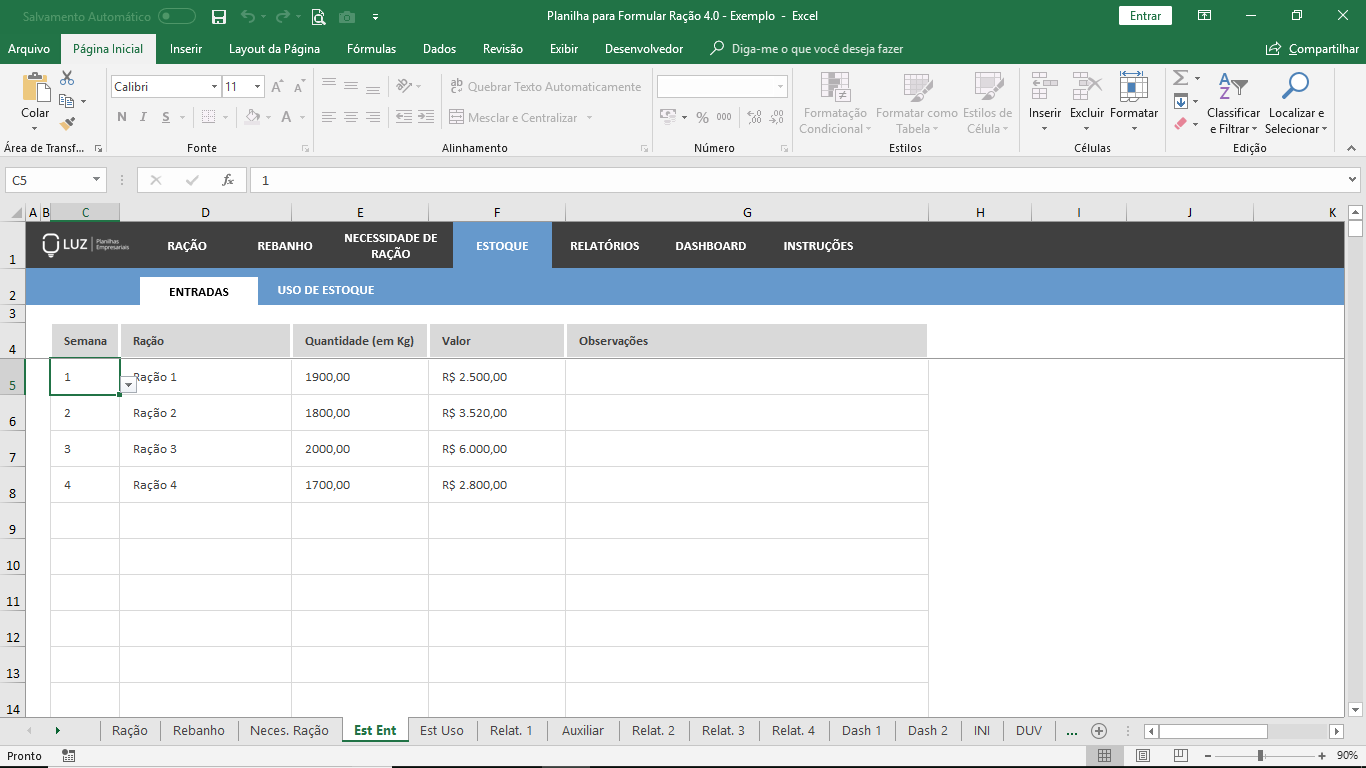Click the Save icon in quick access toolbar
Screen dimensions: 1366x768
[219, 16]
